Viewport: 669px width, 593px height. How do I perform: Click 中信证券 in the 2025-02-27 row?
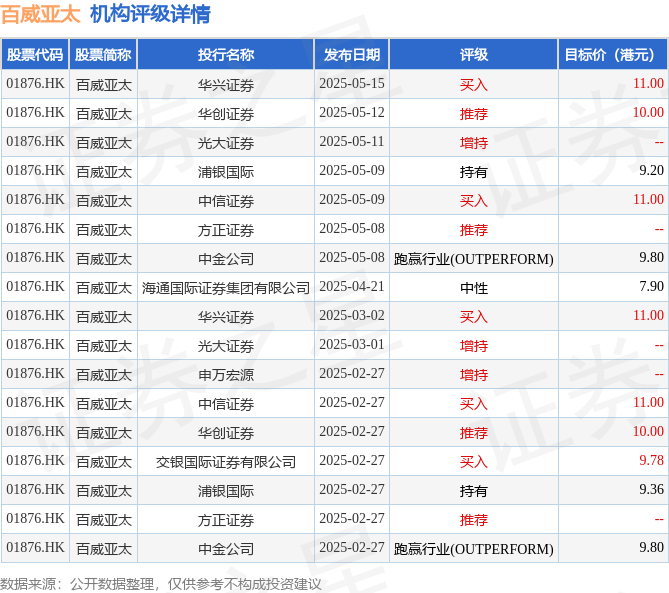(226, 404)
